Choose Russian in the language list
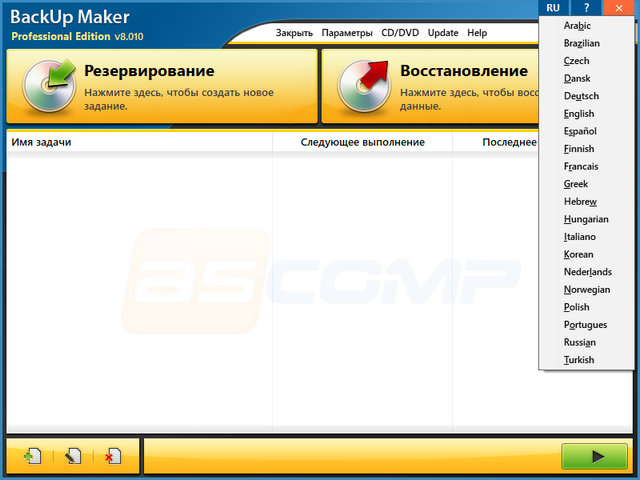The image size is (640, 480). [x=579, y=342]
